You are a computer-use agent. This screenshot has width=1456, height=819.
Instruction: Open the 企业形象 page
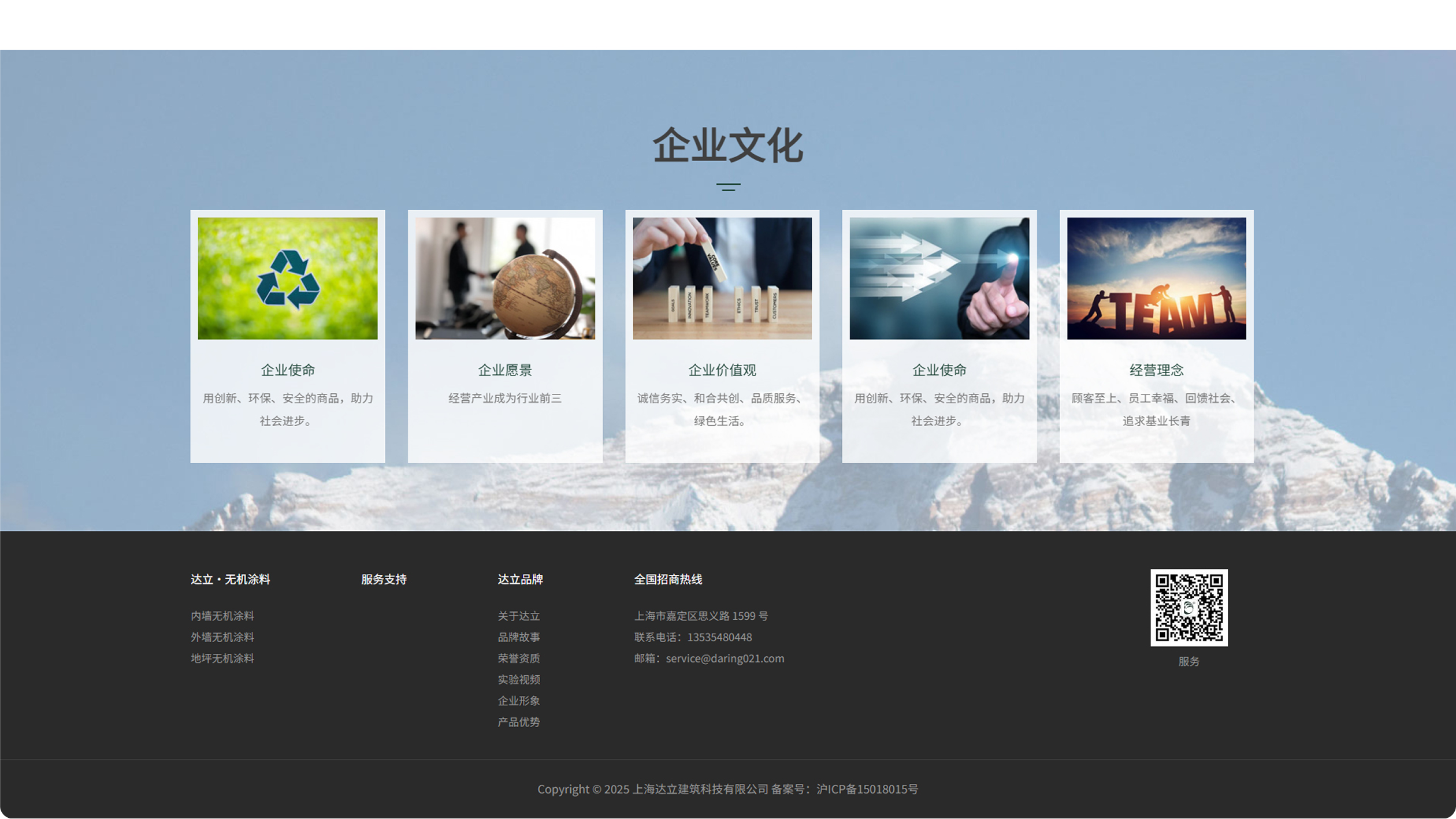point(519,701)
